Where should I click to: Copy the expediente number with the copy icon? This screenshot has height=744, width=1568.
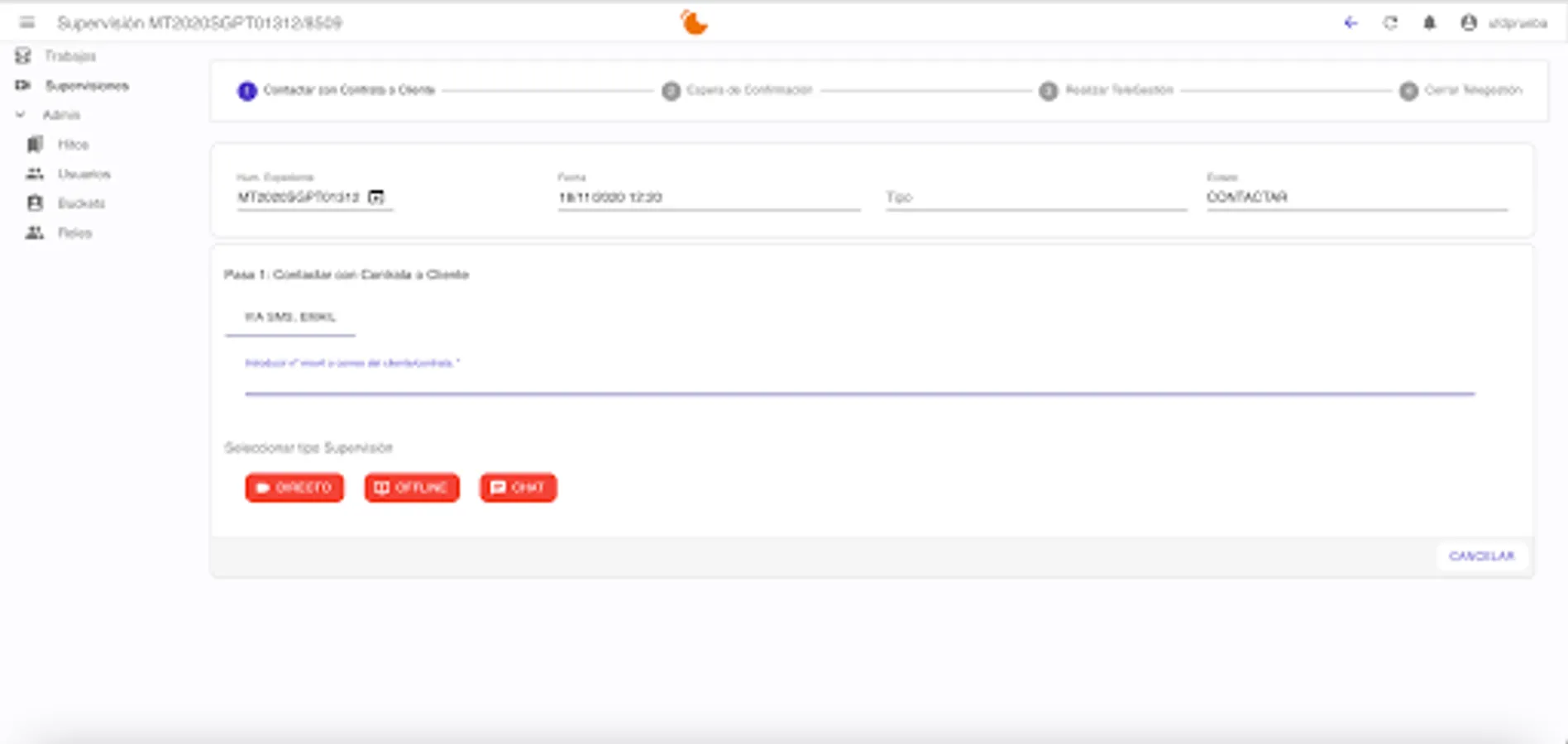tap(377, 198)
